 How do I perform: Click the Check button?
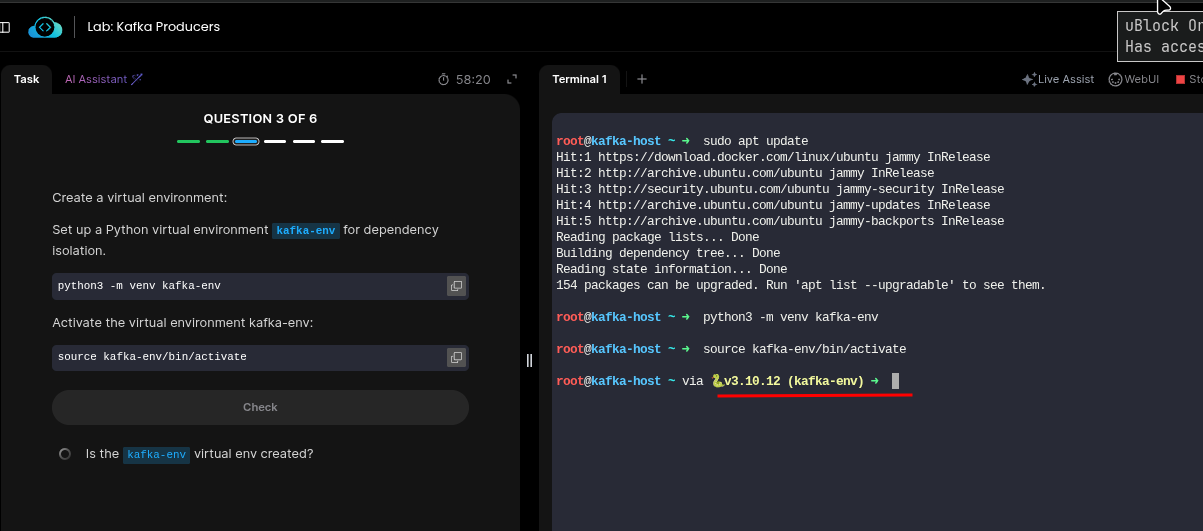260,407
